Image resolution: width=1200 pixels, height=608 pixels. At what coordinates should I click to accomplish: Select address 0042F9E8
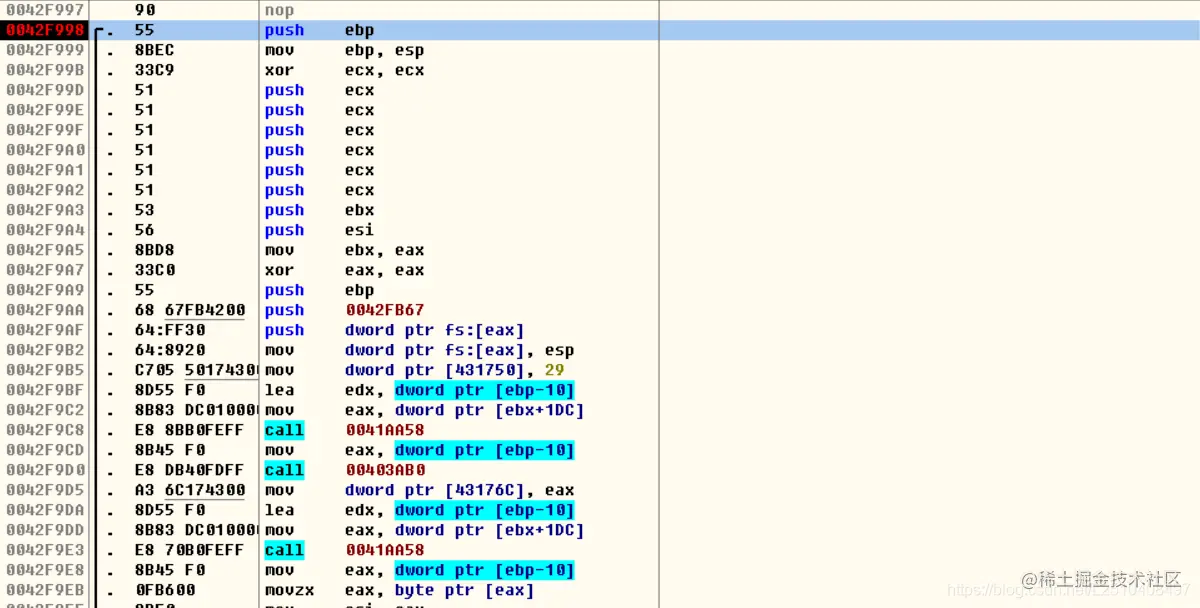(45, 570)
